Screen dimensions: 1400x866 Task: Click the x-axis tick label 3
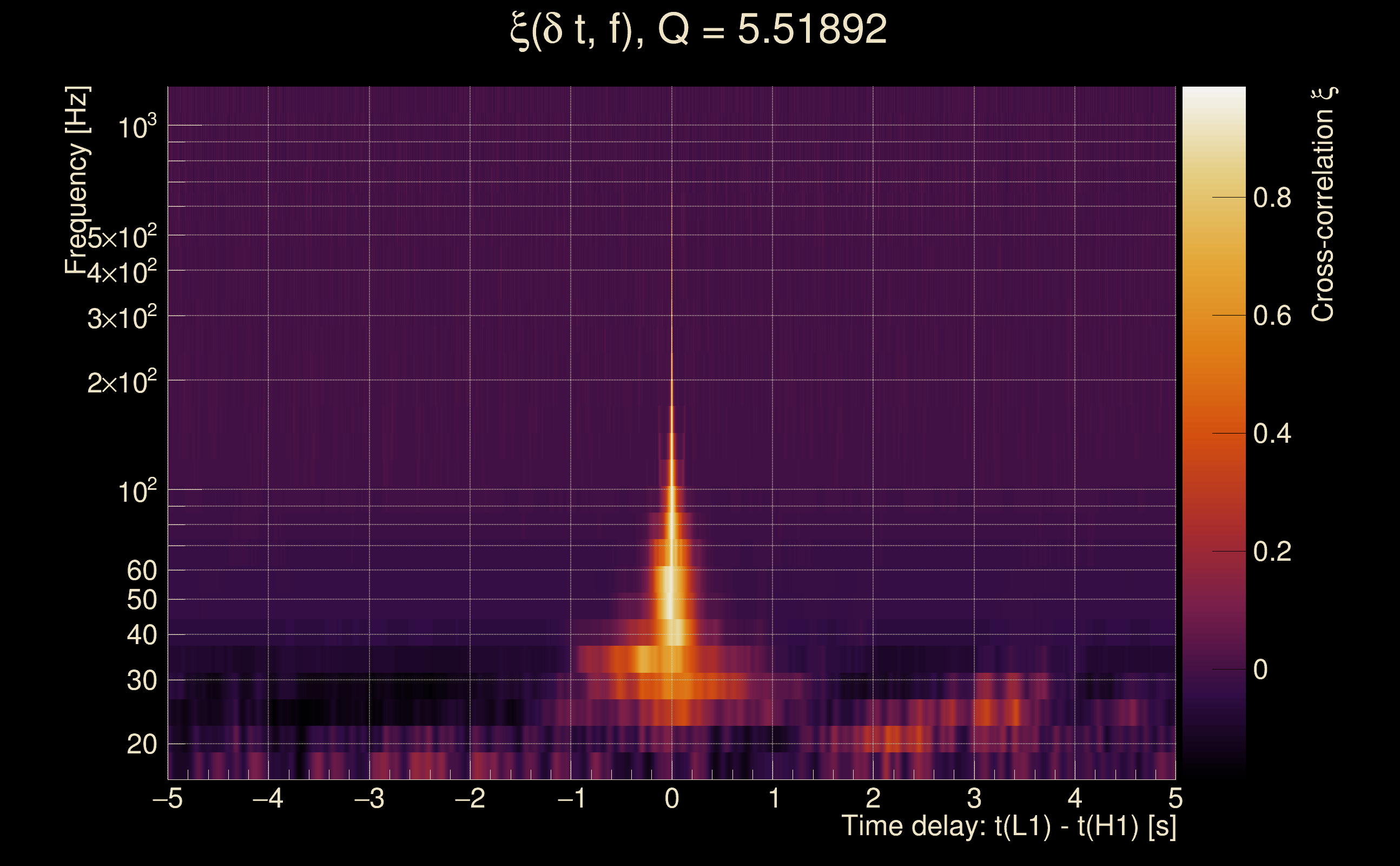point(974,798)
